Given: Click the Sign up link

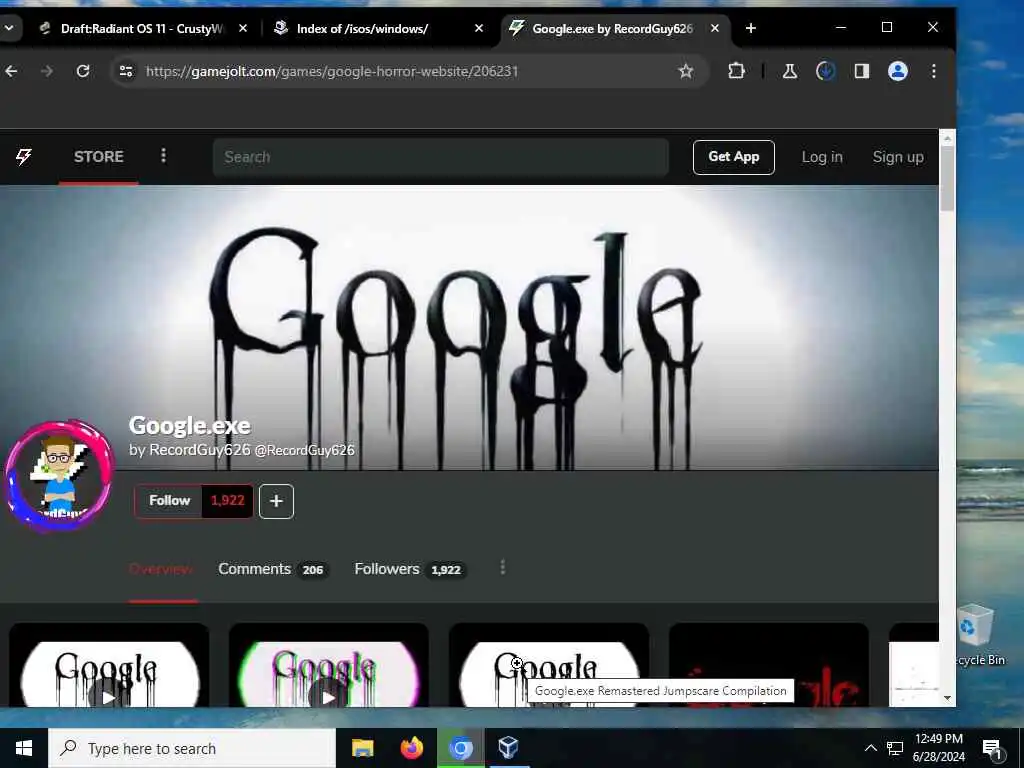Looking at the screenshot, I should [x=898, y=157].
